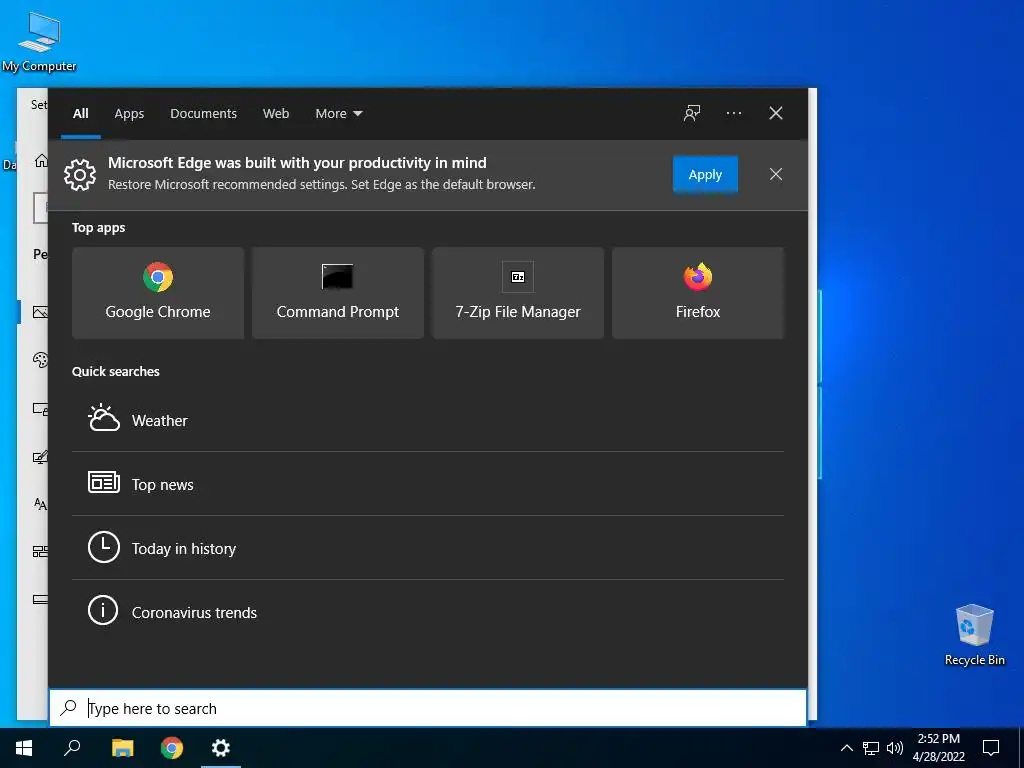1024x768 pixels.
Task: Launch Firefox from Top apps
Action: [x=697, y=293]
